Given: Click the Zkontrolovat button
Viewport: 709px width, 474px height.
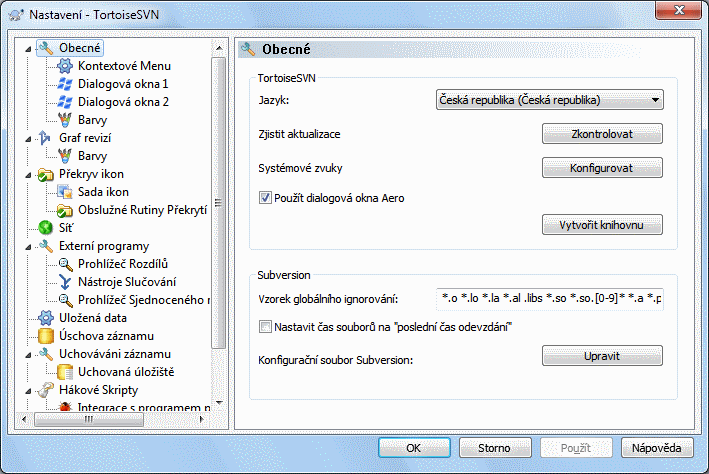Looking at the screenshot, I should click(x=602, y=134).
